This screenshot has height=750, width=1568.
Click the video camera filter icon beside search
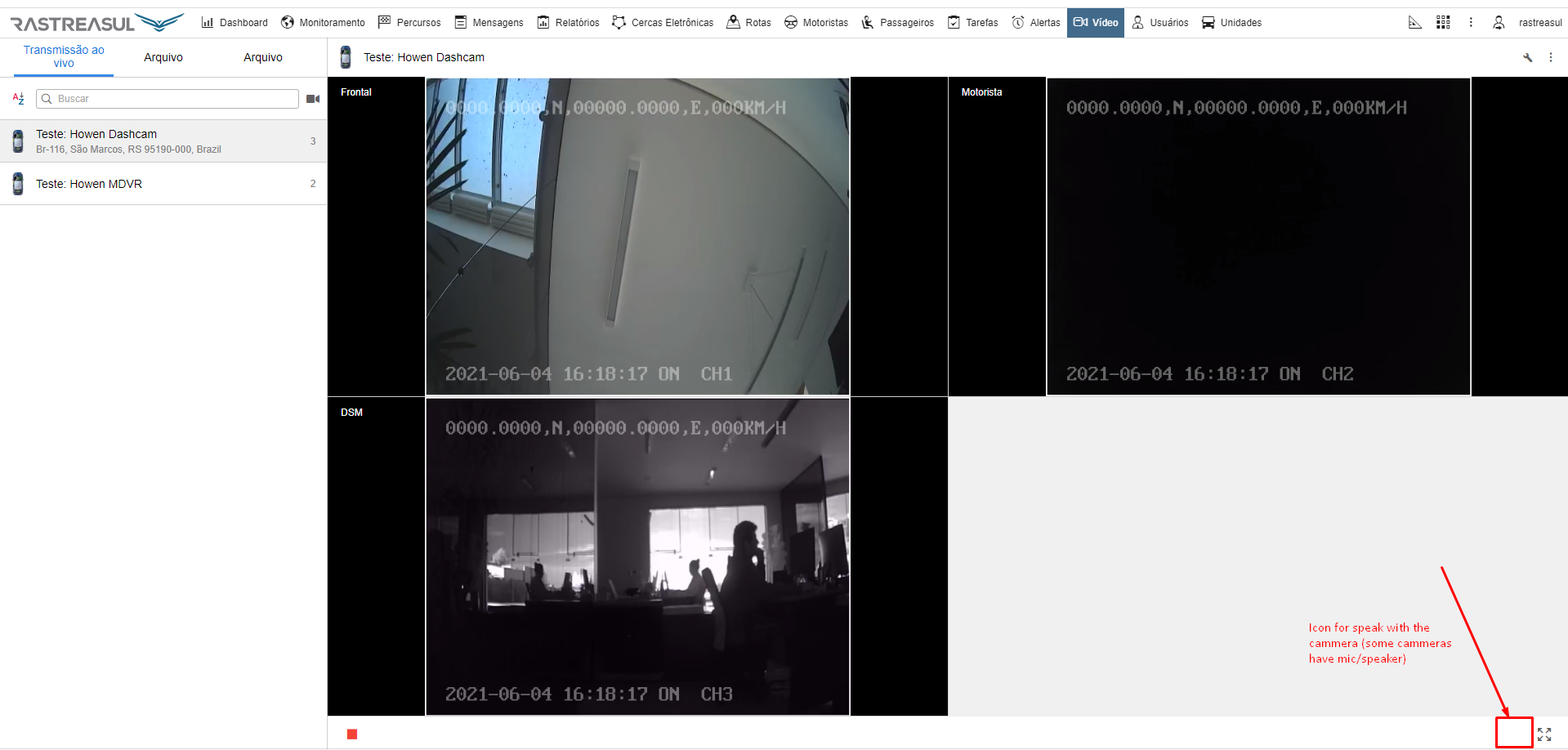(313, 99)
